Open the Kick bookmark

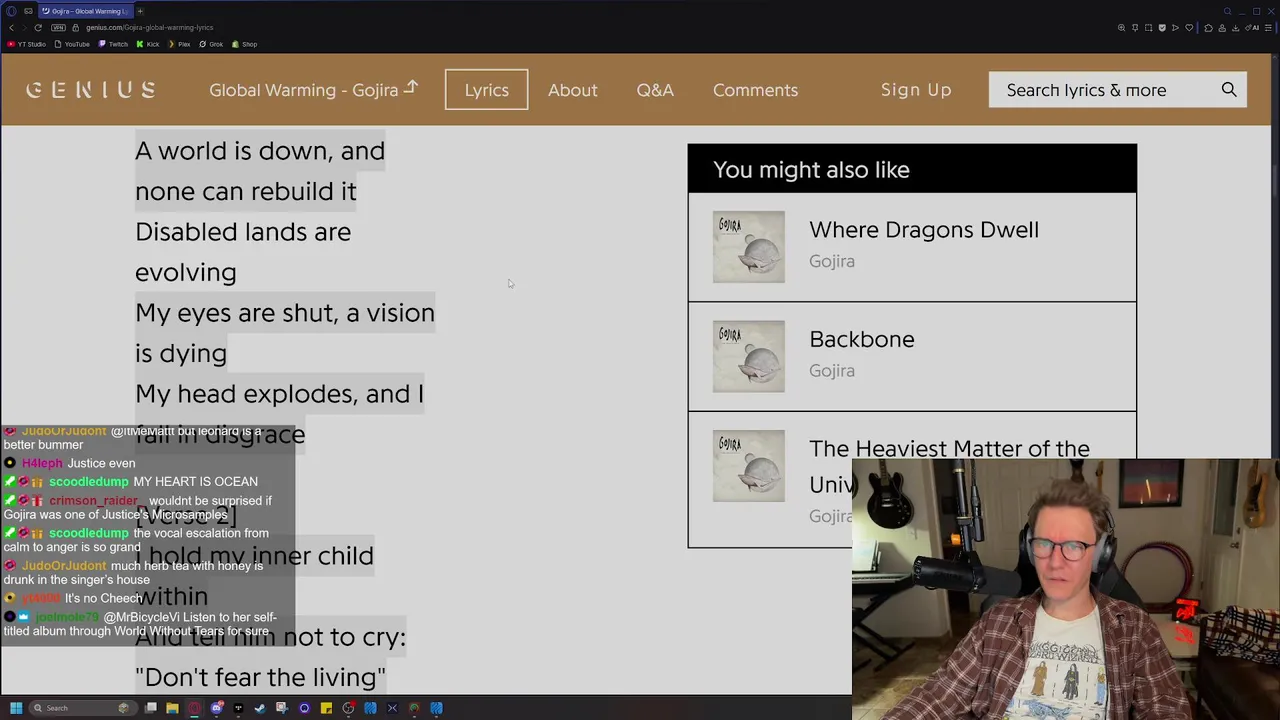click(148, 44)
